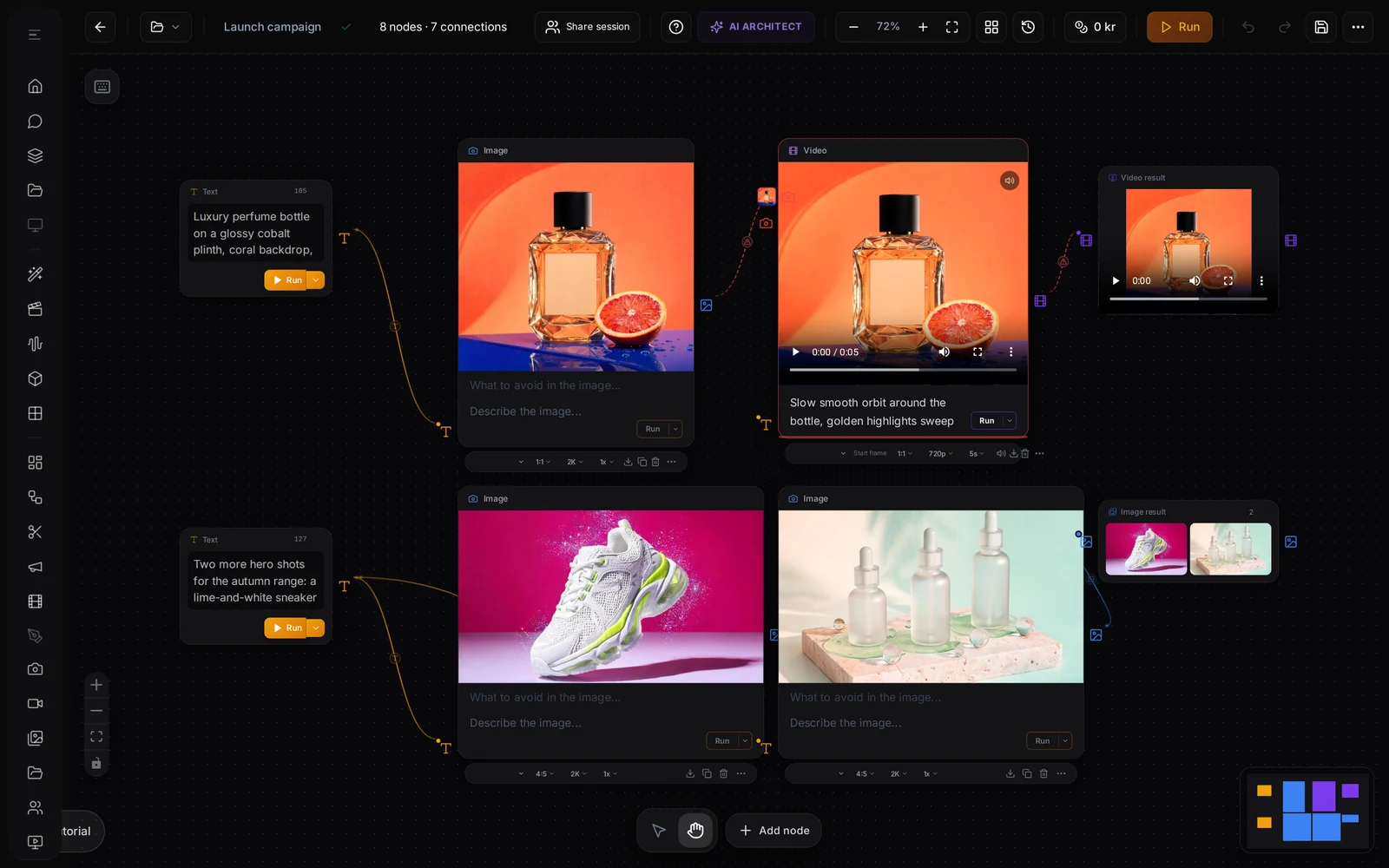Open Video result player three-dot menu
The height and width of the screenshot is (868, 1389).
tap(1261, 280)
